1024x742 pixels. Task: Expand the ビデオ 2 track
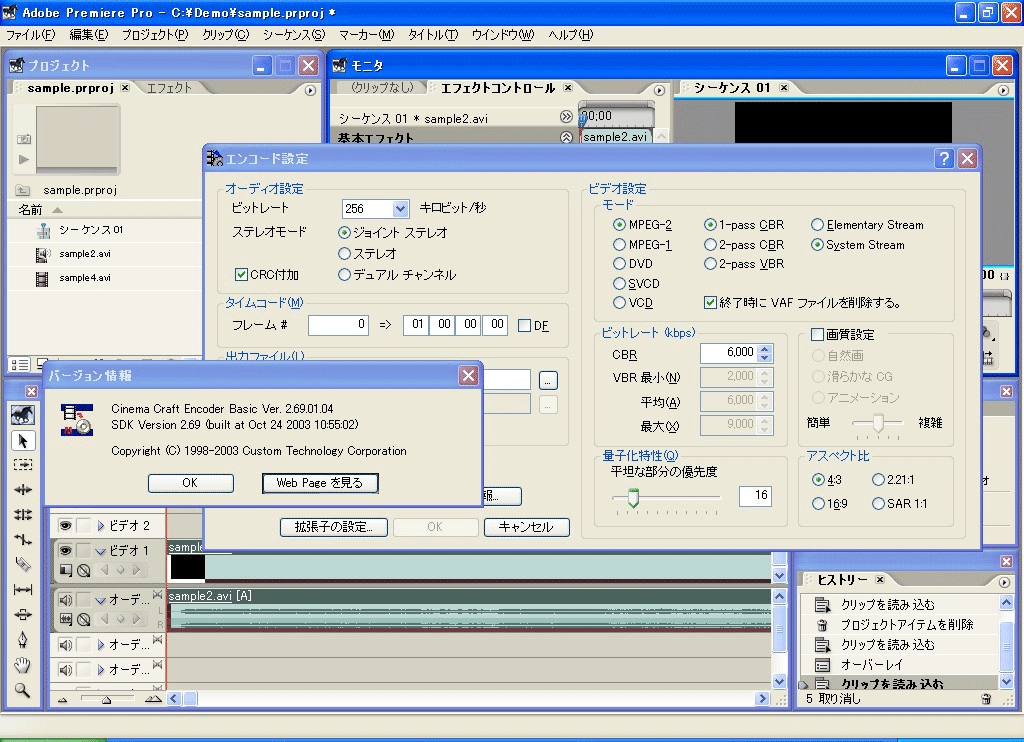pos(101,526)
